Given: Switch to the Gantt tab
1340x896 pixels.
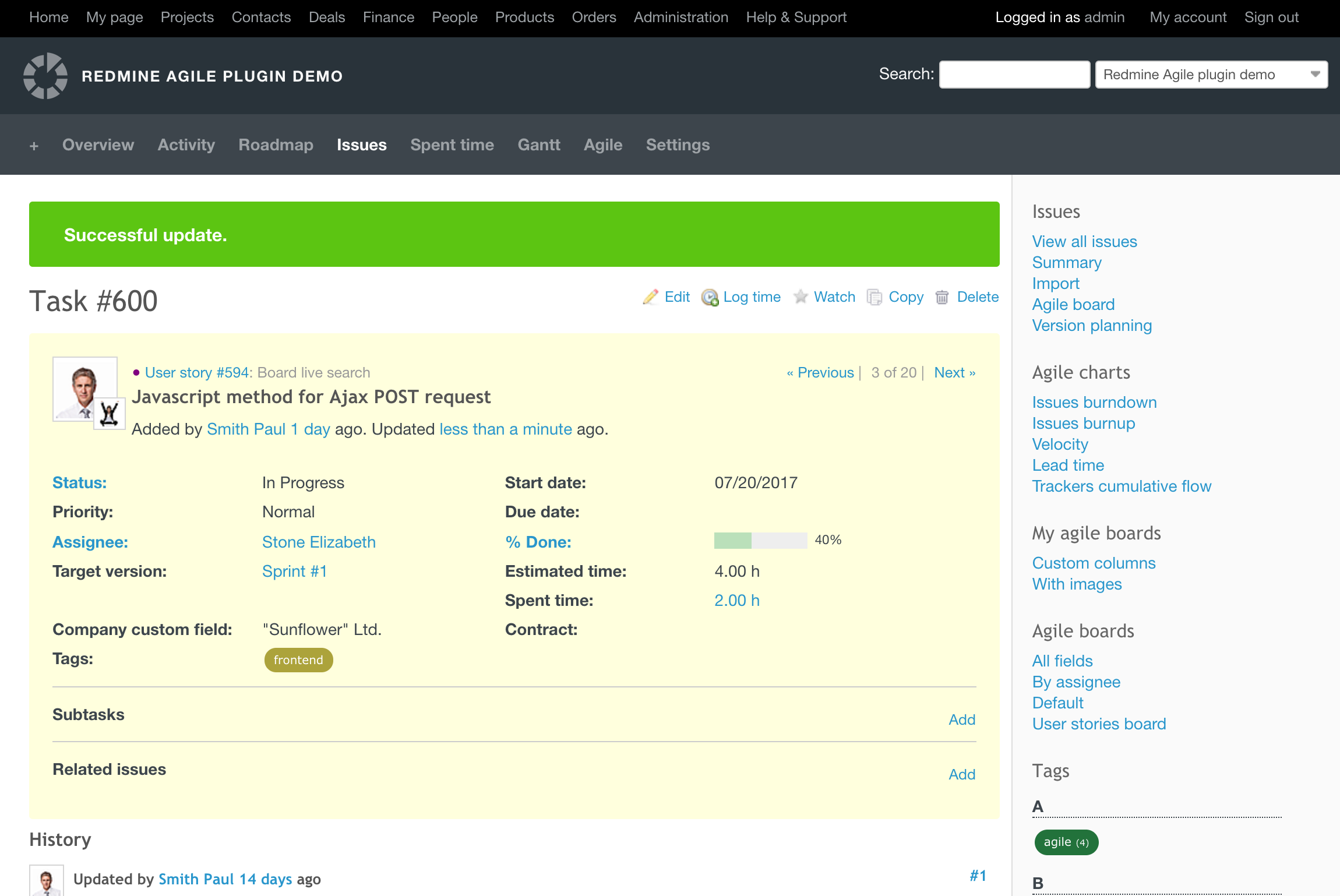Looking at the screenshot, I should (539, 145).
